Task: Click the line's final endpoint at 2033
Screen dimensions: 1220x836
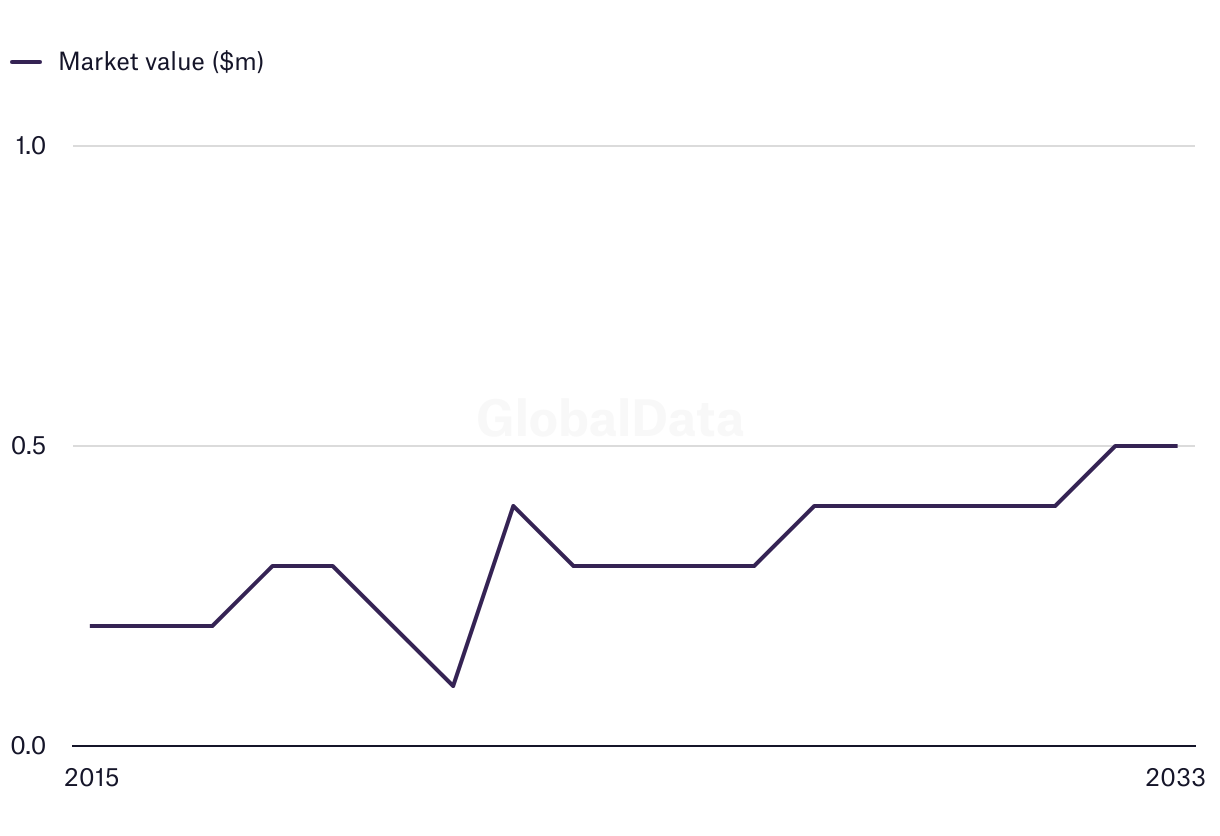Action: [x=1176, y=446]
